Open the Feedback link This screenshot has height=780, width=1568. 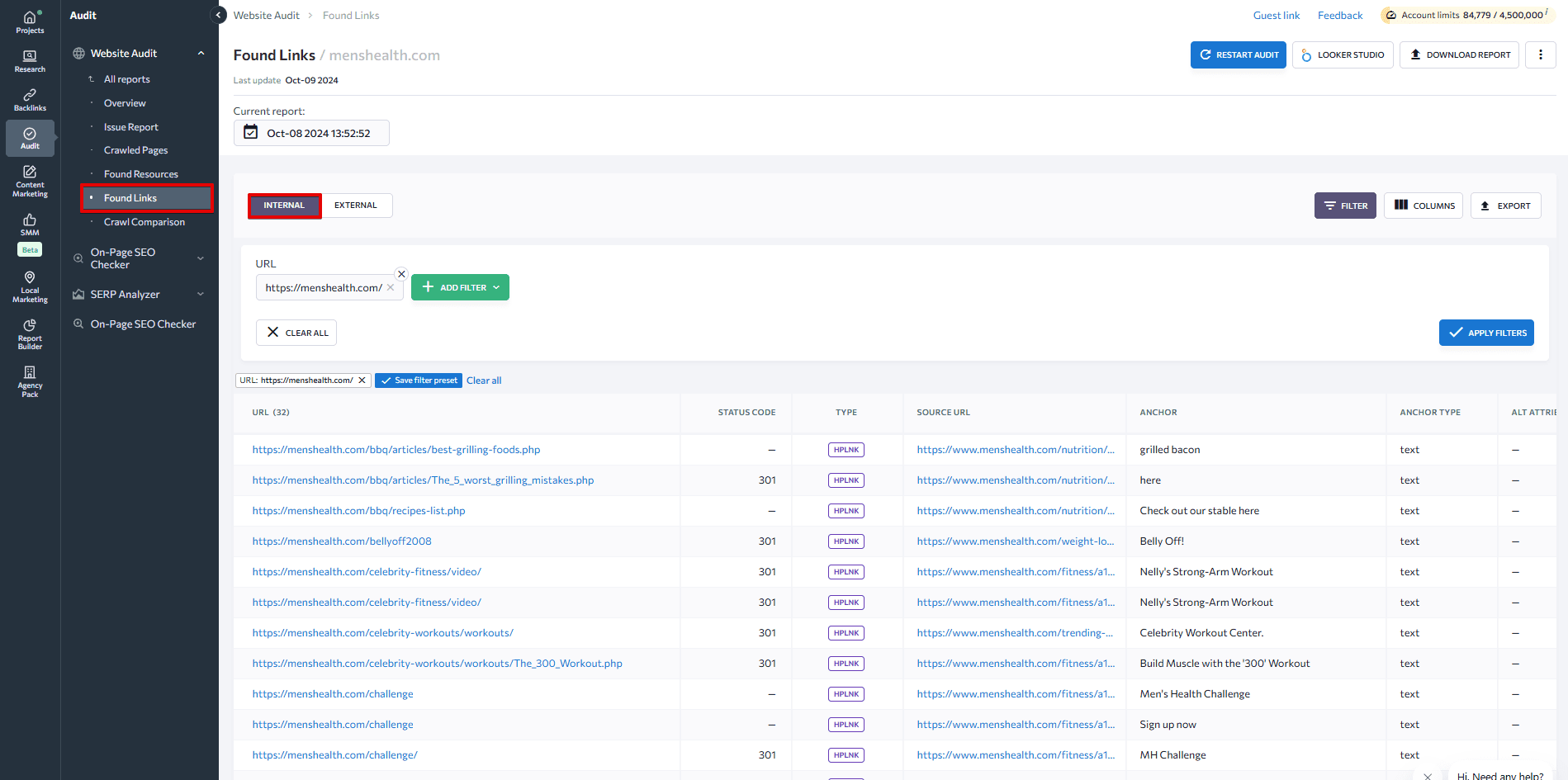point(1340,16)
